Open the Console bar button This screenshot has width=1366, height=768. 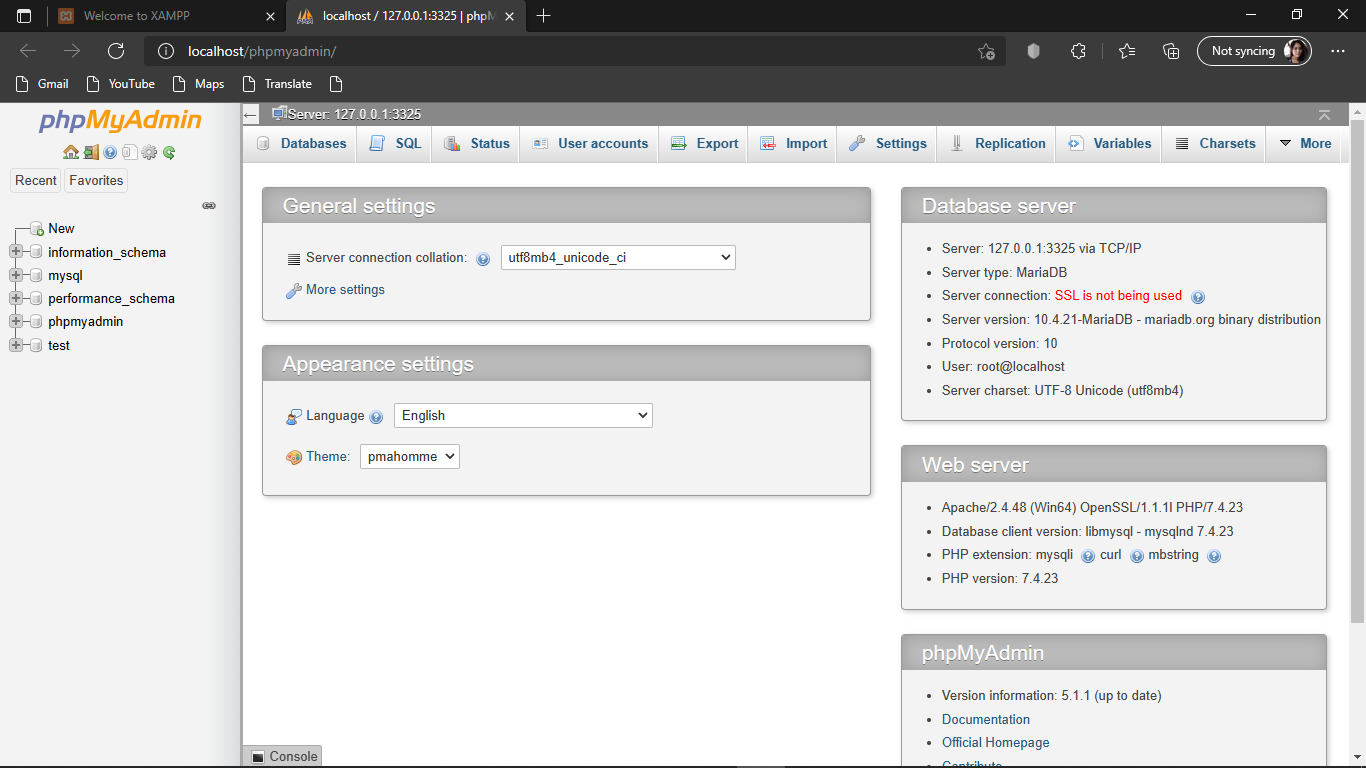(x=283, y=756)
